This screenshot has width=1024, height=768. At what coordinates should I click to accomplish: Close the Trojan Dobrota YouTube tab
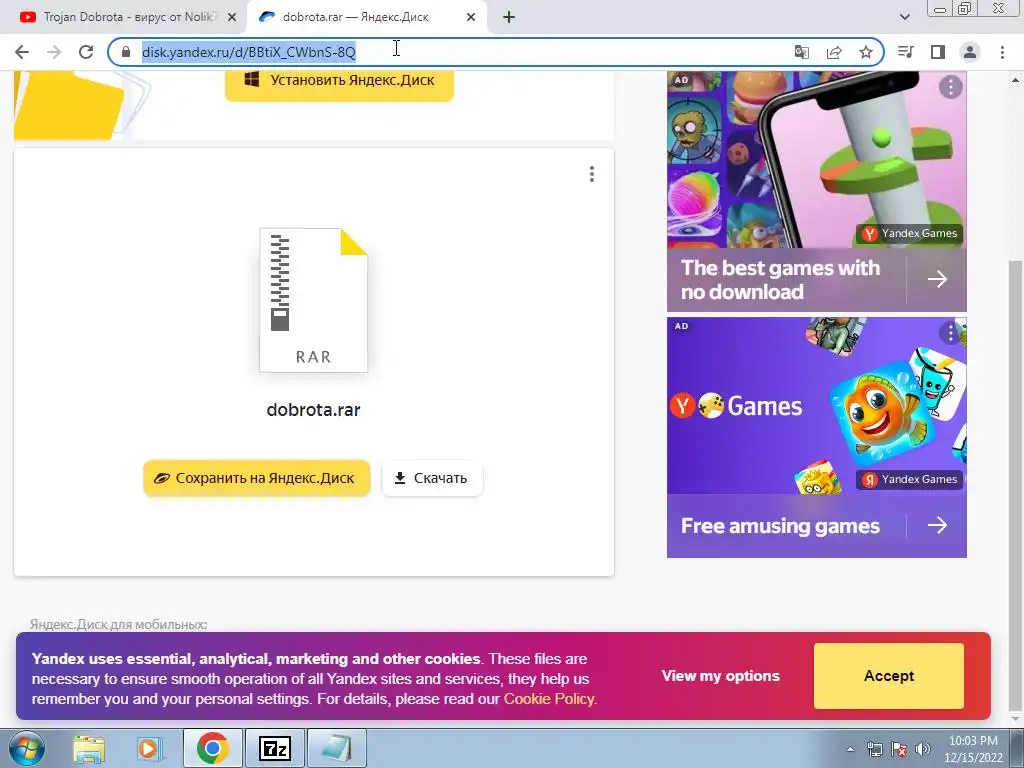pyautogui.click(x=232, y=18)
